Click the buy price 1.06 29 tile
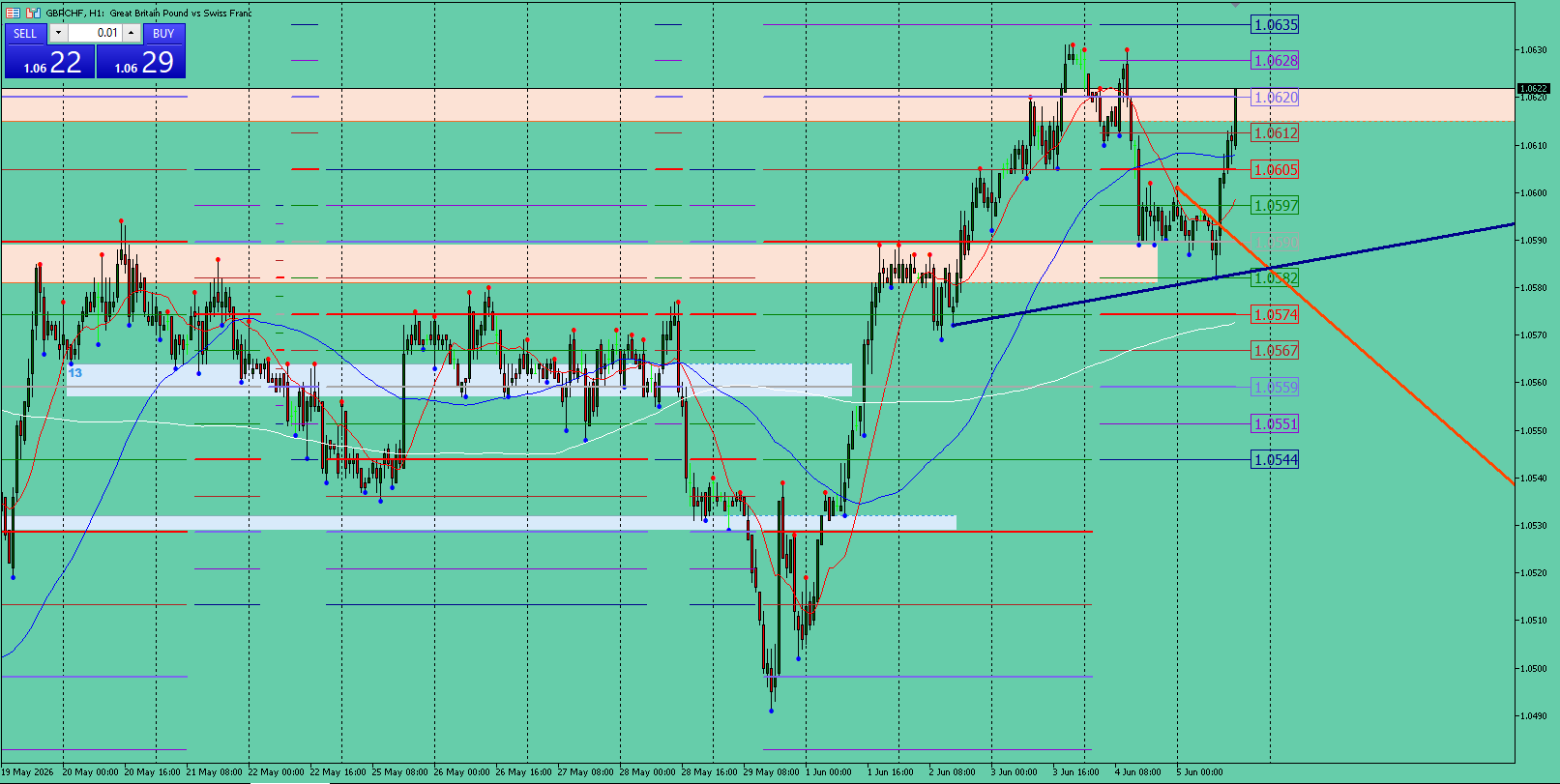Screen dimensions: 1560x784 tap(141, 62)
